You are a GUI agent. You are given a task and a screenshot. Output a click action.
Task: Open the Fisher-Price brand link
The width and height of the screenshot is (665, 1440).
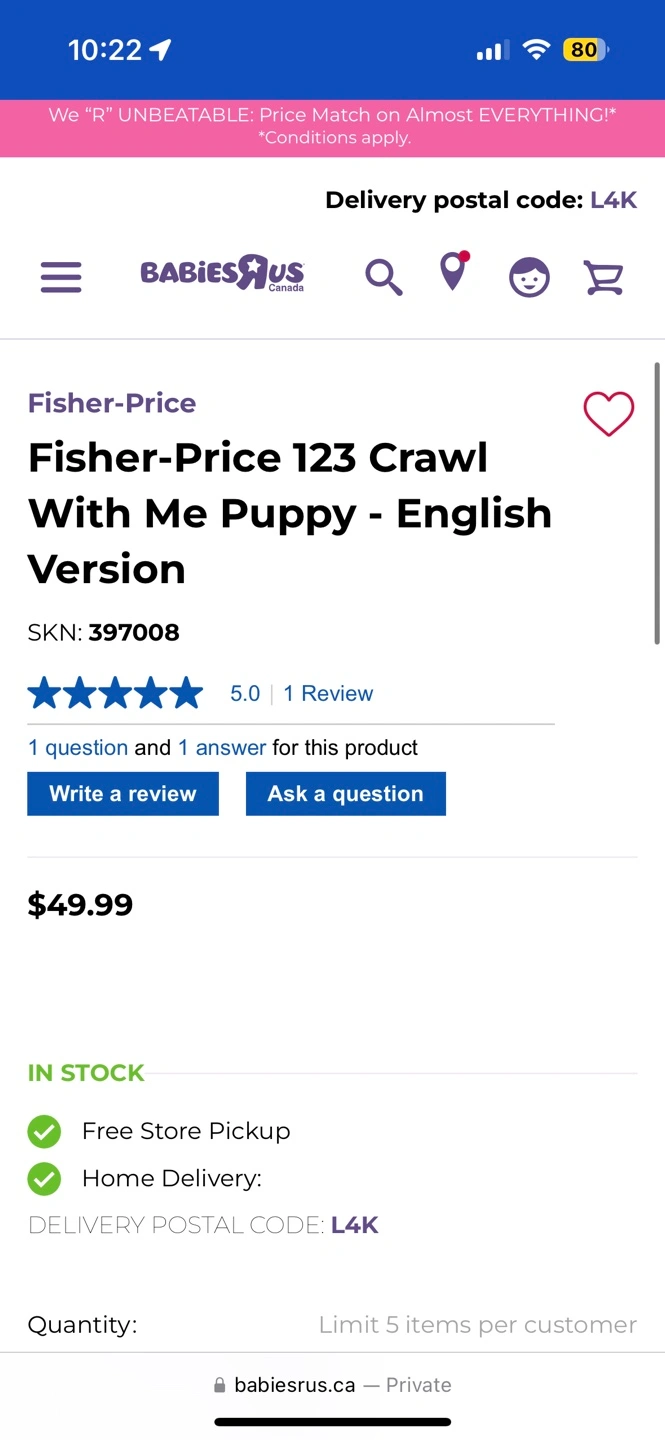click(112, 403)
